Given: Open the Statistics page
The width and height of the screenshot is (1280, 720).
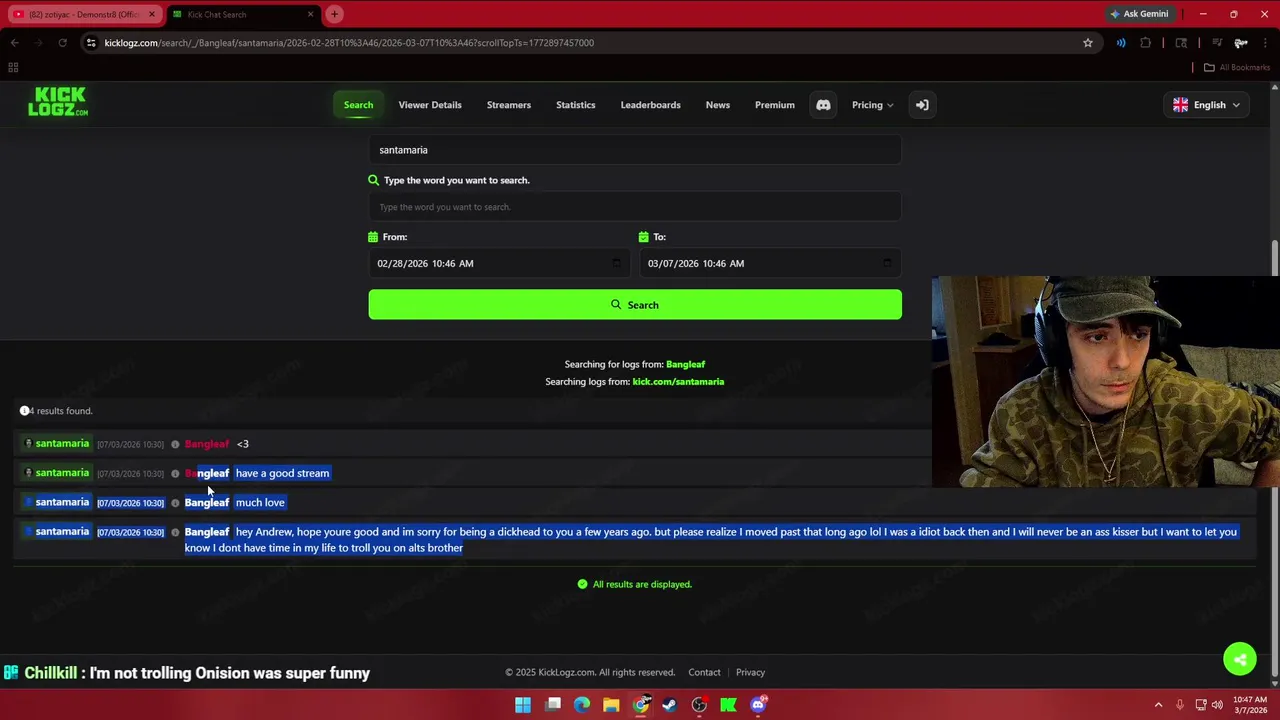Looking at the screenshot, I should 576,105.
